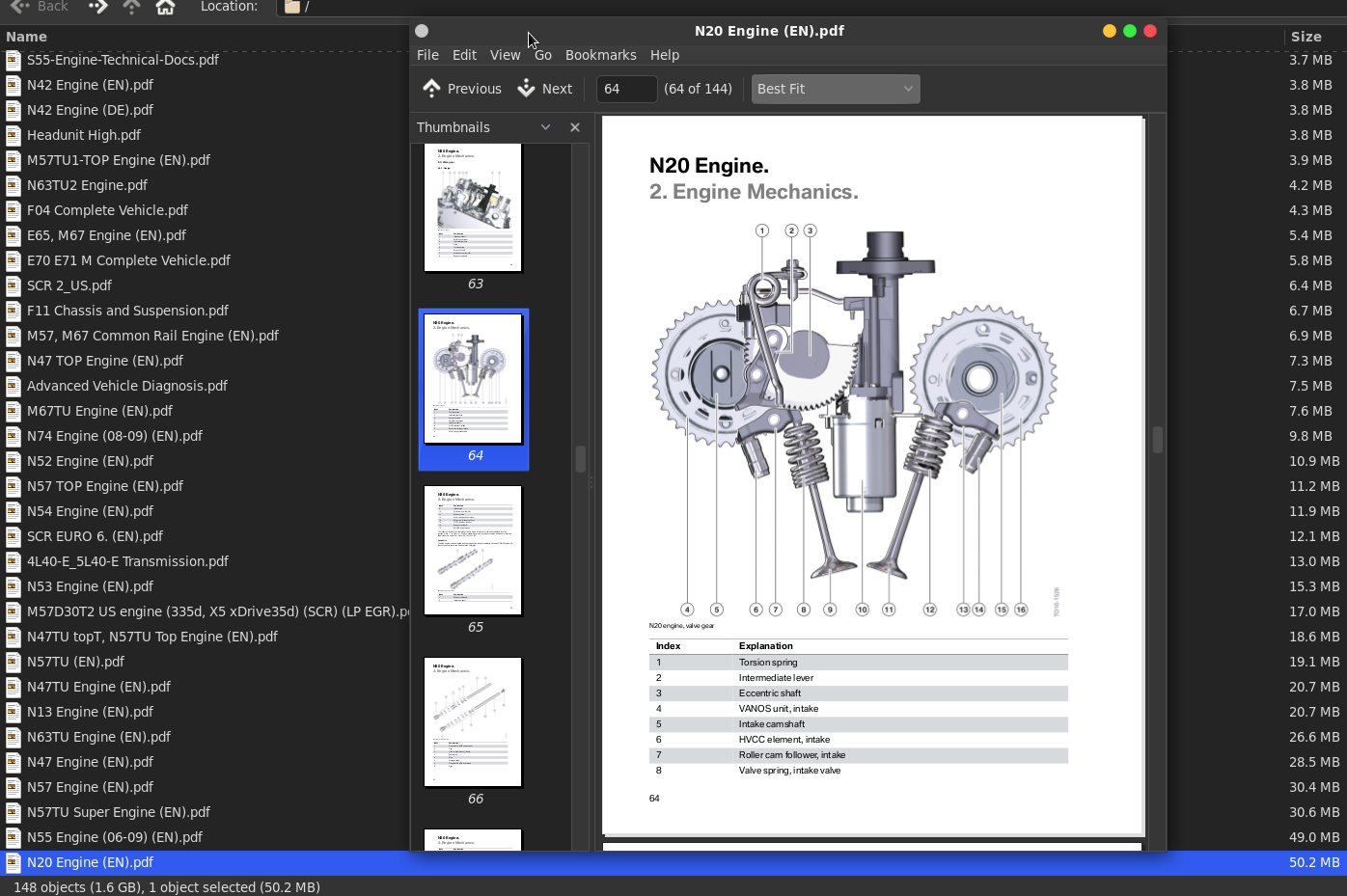Click the document view vertical scrollbar handle
Image resolution: width=1347 pixels, height=896 pixels.
tap(1158, 440)
